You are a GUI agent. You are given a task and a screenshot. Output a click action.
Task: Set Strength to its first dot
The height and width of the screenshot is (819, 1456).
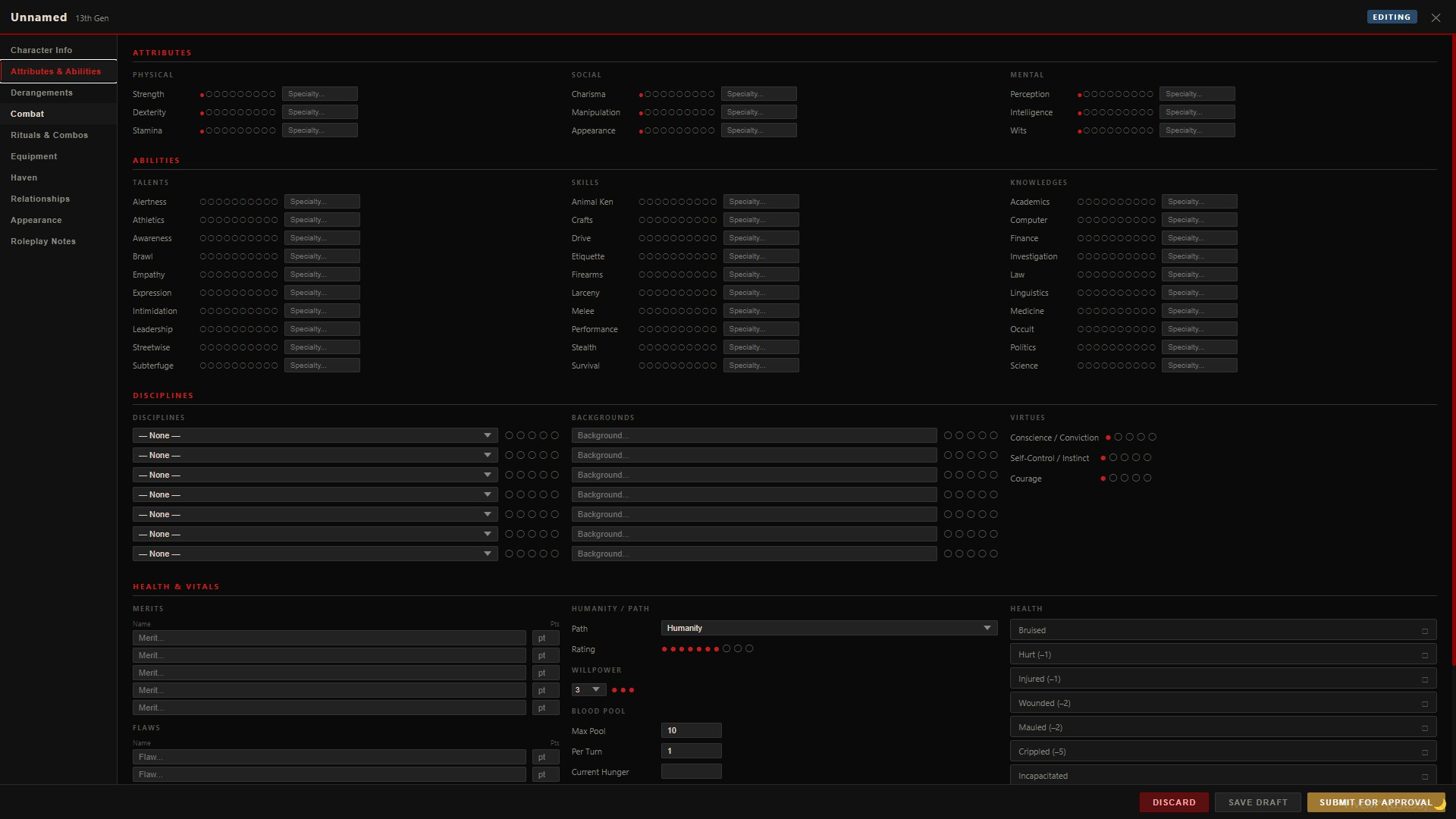[202, 95]
